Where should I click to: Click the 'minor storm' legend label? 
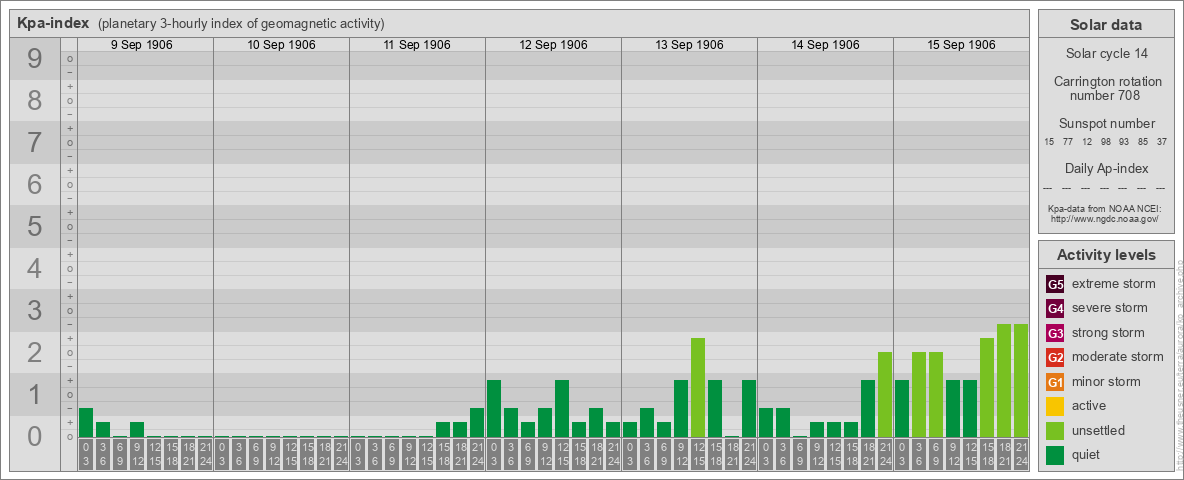point(1107,382)
